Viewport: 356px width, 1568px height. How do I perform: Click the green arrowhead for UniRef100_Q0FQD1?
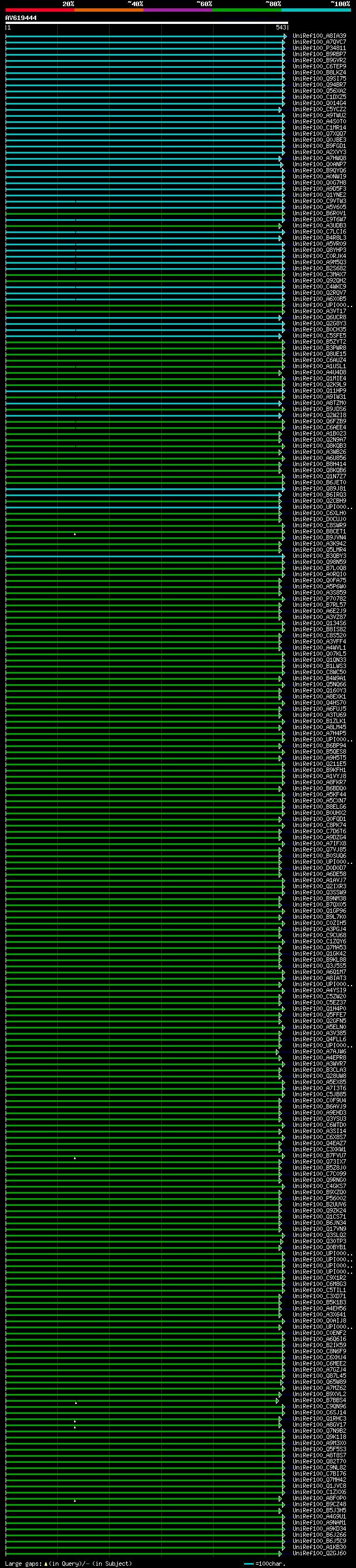click(x=280, y=819)
